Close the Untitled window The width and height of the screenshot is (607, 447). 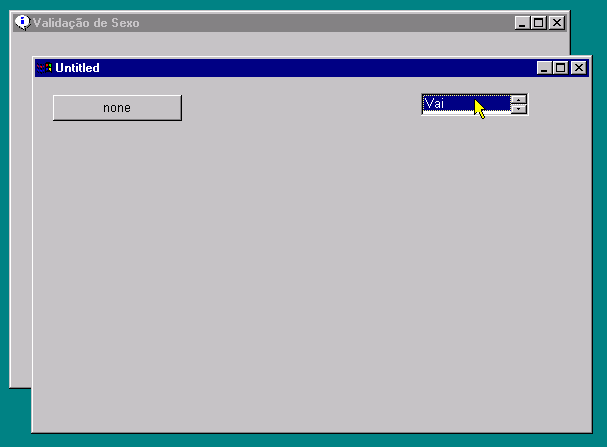point(577,68)
